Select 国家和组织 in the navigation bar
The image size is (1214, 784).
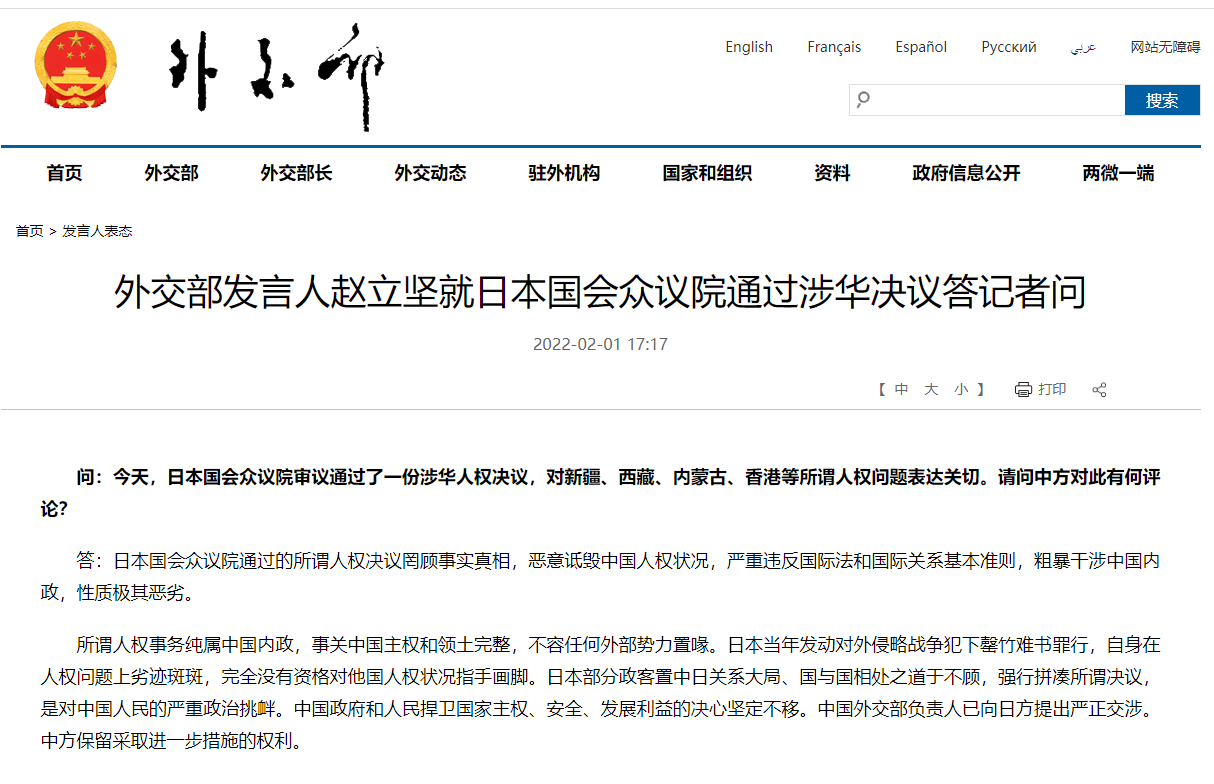coord(707,172)
